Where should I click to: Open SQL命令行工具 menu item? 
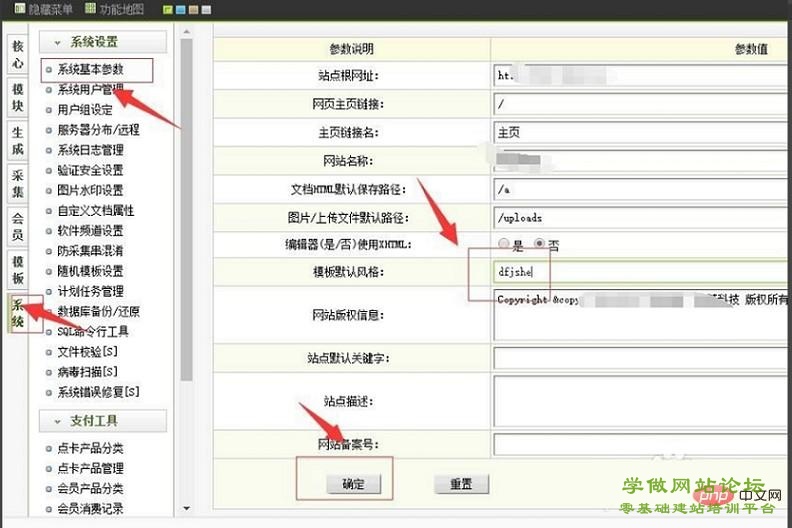point(92,331)
